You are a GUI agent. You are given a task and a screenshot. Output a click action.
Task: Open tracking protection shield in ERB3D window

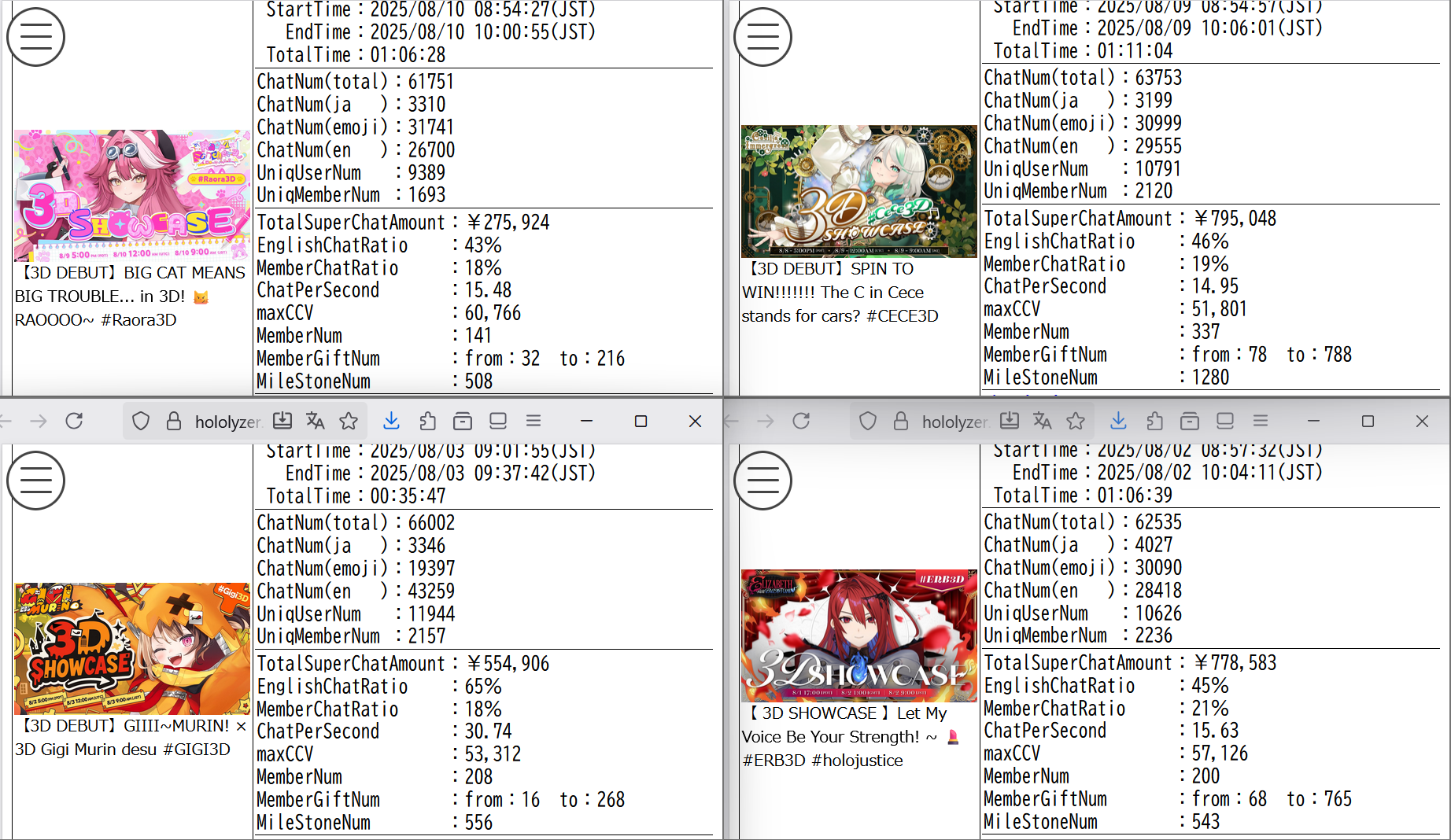pos(868,422)
